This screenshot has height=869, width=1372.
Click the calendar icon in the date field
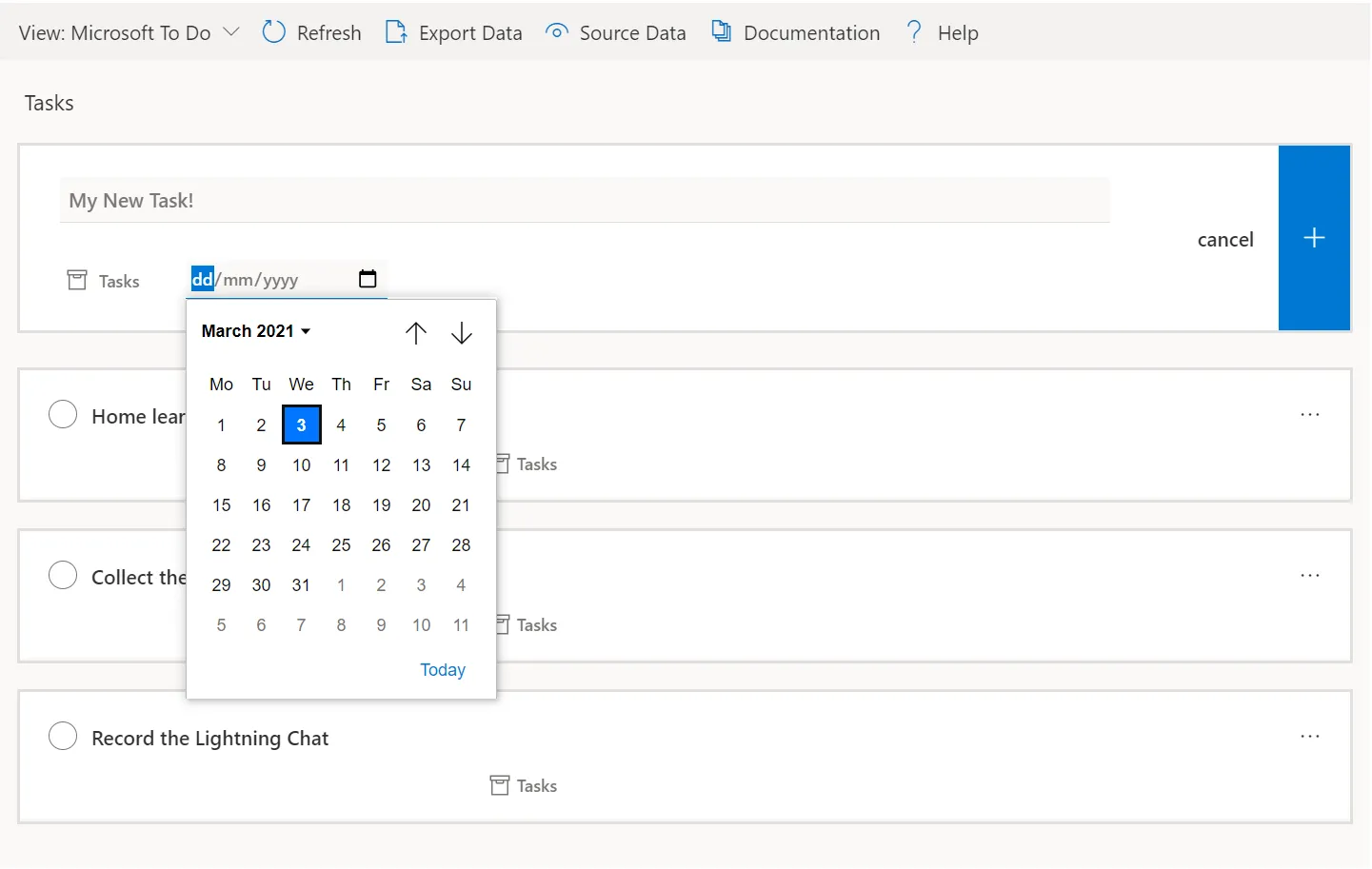tap(368, 279)
